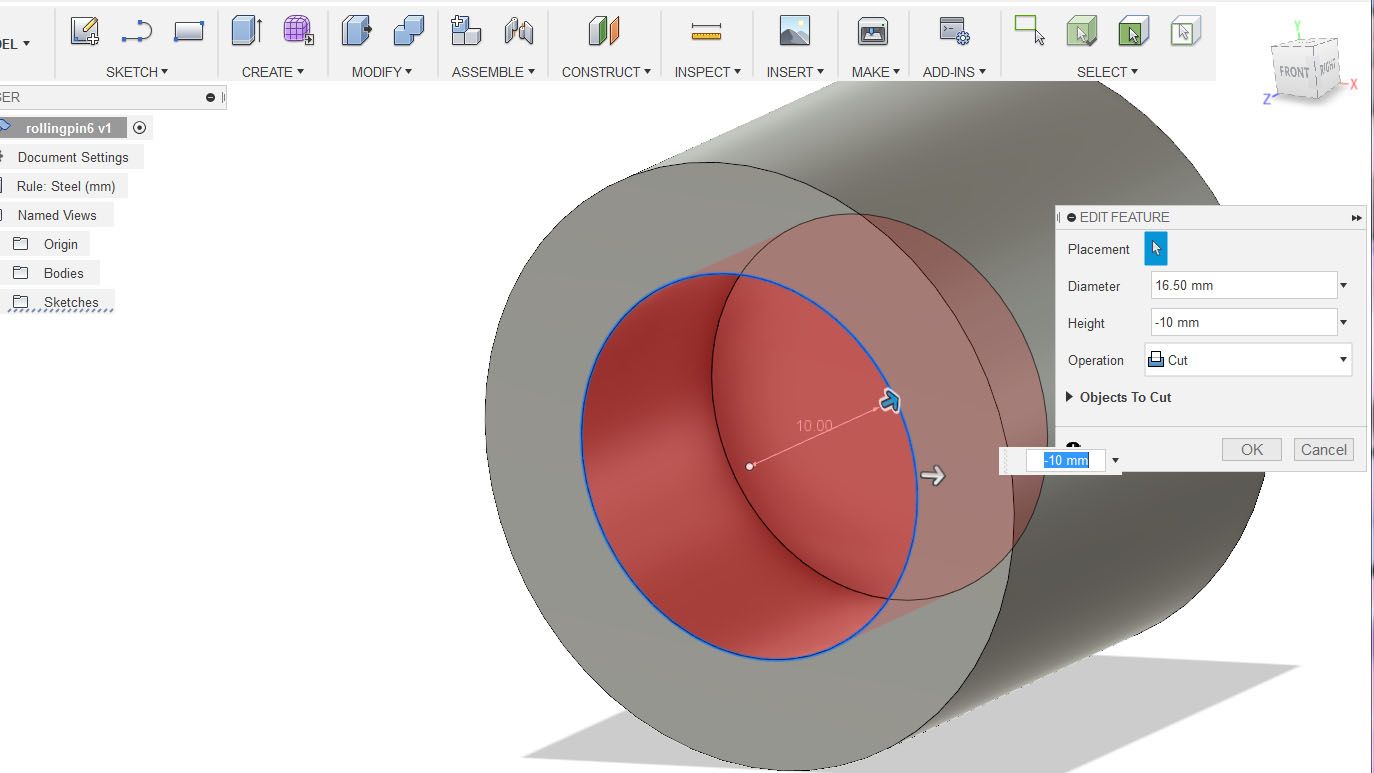Click the Measure ruler icon
Image resolution: width=1374 pixels, height=773 pixels.
pos(706,32)
